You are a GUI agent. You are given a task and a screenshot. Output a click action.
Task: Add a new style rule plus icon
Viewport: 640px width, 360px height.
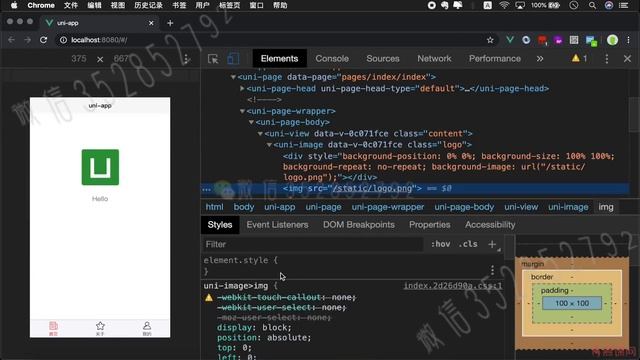click(x=492, y=244)
